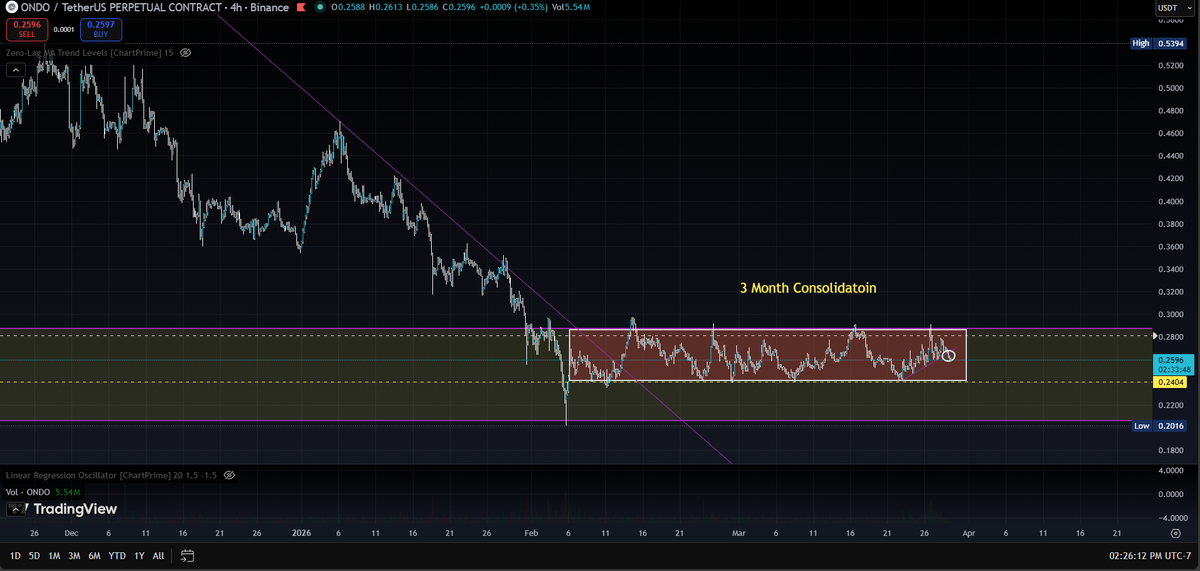Click the Dec label on time axis
The height and width of the screenshot is (571, 1200).
[x=71, y=535]
